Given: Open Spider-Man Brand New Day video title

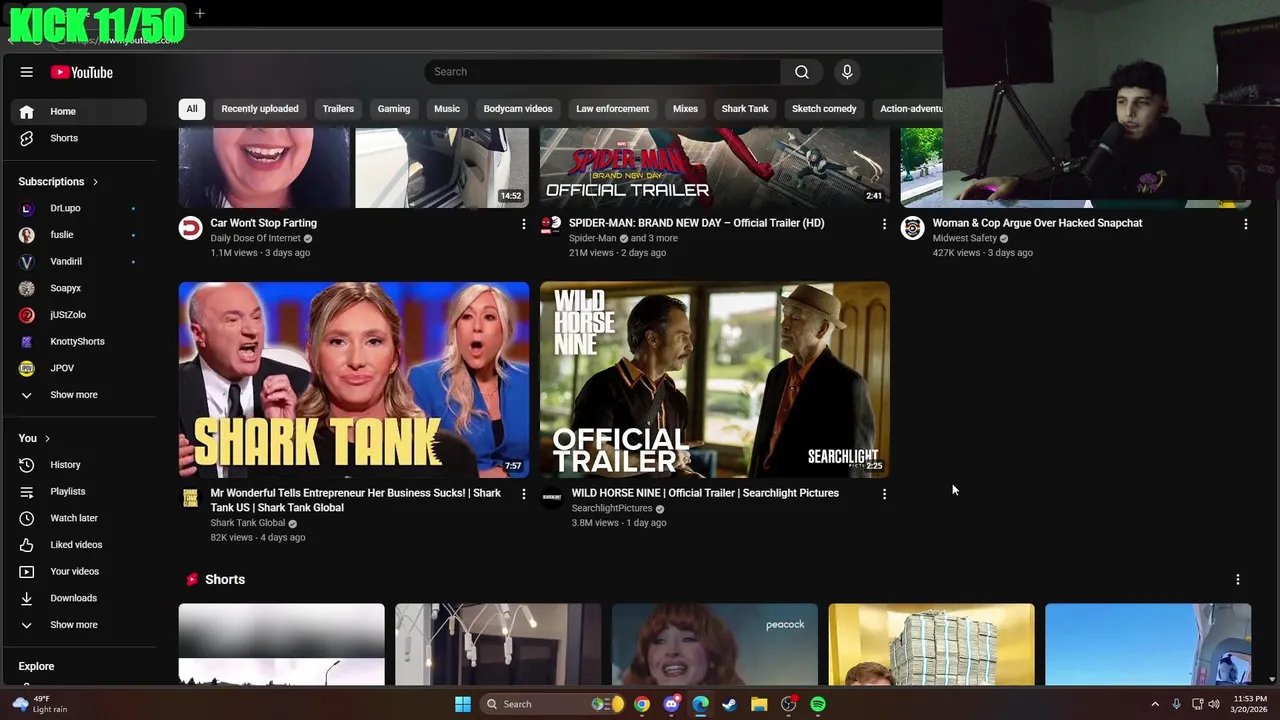Looking at the screenshot, I should (x=697, y=223).
